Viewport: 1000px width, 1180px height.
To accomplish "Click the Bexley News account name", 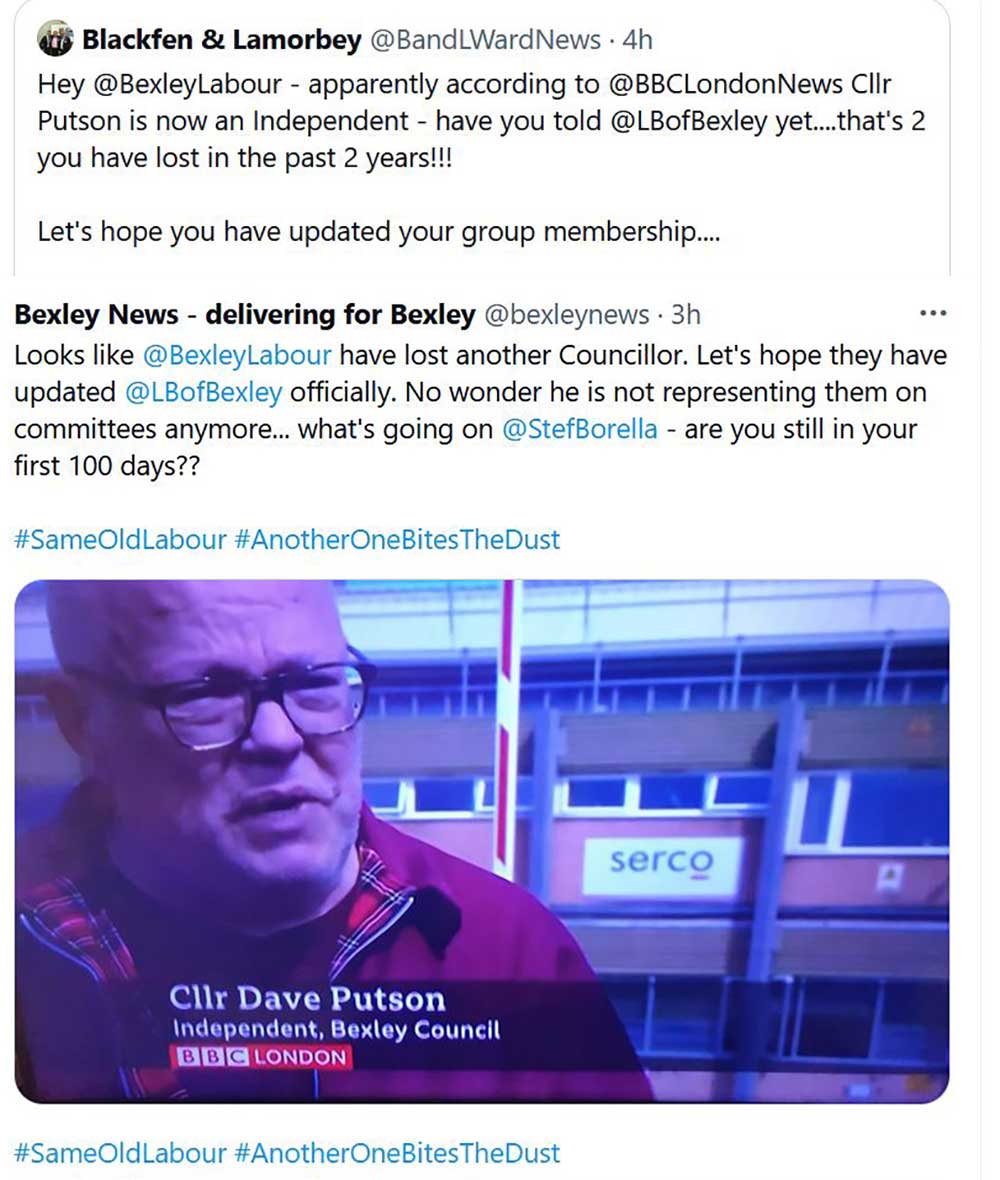I will [245, 314].
